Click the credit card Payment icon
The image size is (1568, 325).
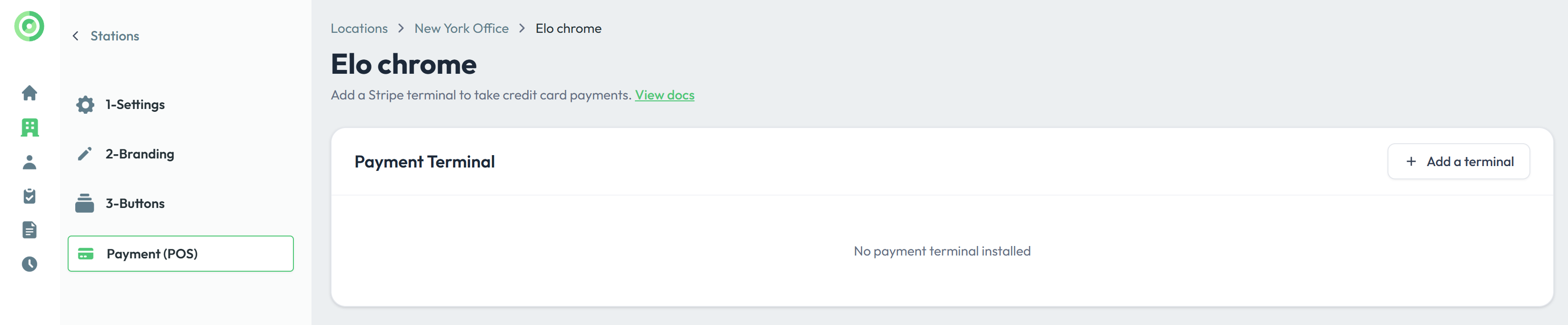coord(86,254)
